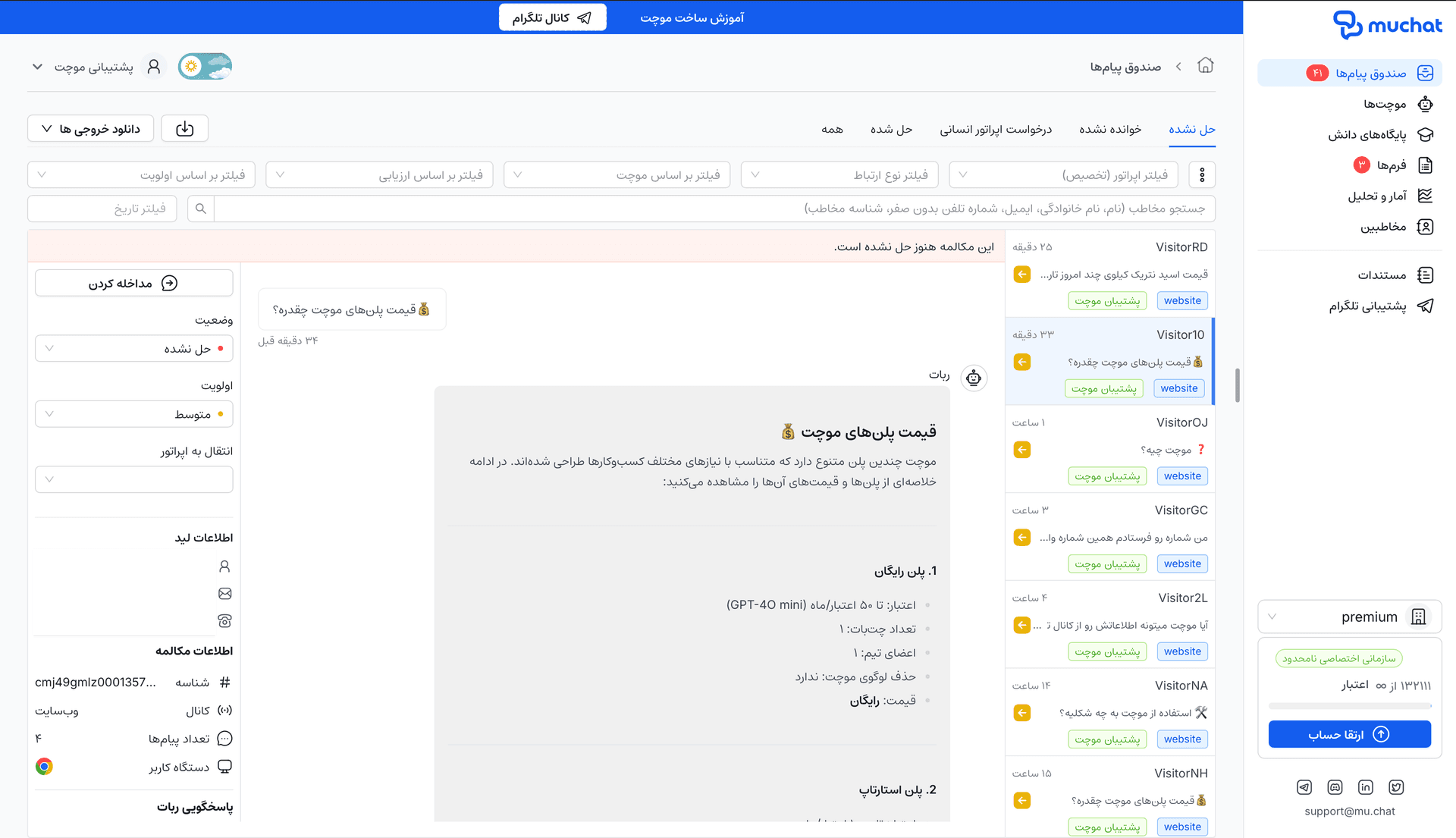Viewport: 1456px width, 838px height.
Task: Open the three-dots filter options menu
Action: 1202,175
